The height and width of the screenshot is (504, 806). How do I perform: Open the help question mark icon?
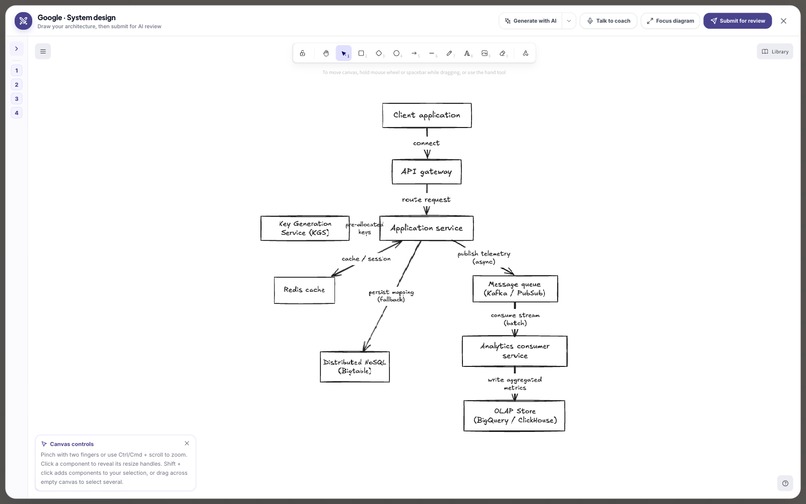pyautogui.click(x=785, y=483)
